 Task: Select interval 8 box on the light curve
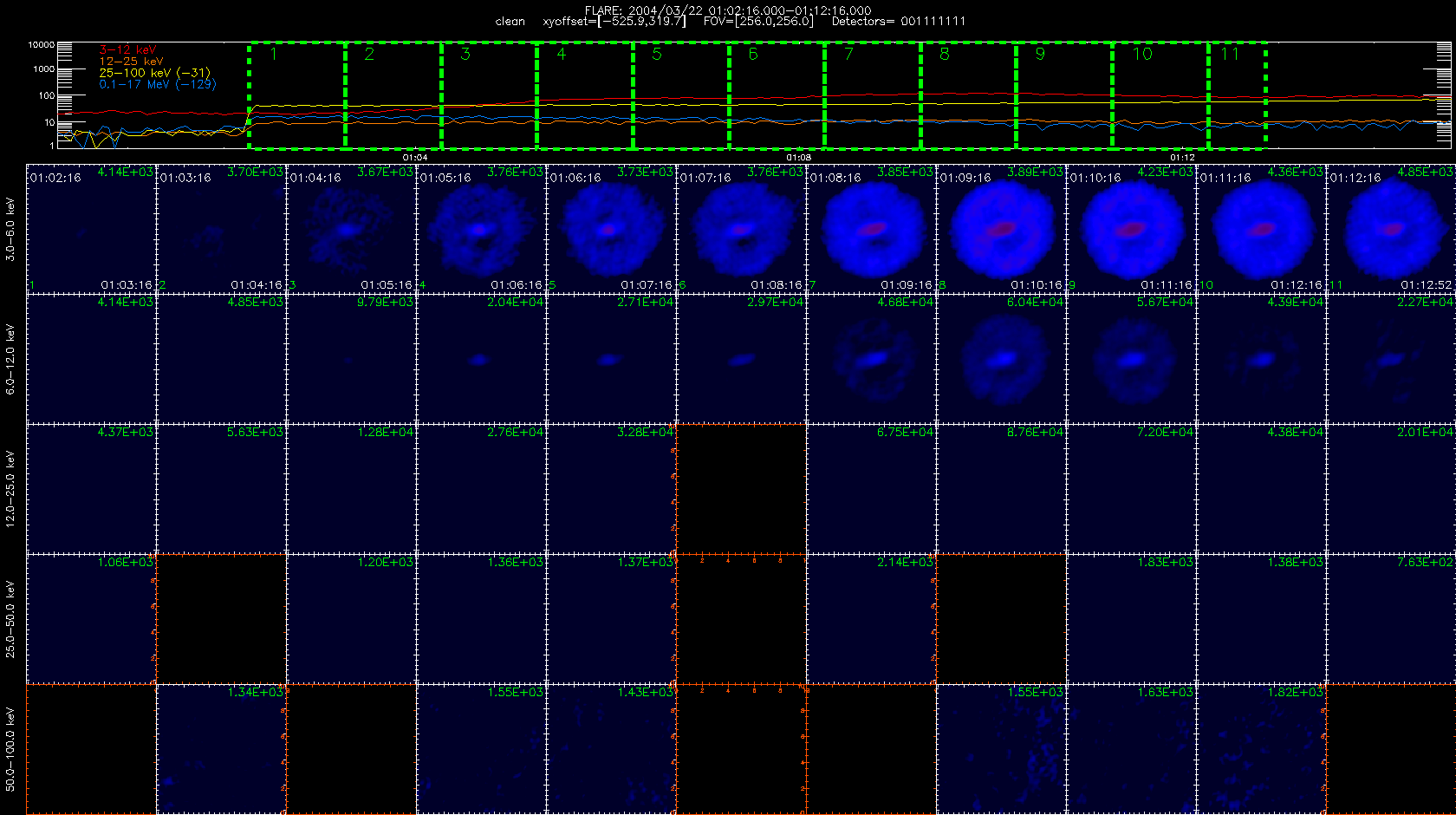(x=968, y=95)
